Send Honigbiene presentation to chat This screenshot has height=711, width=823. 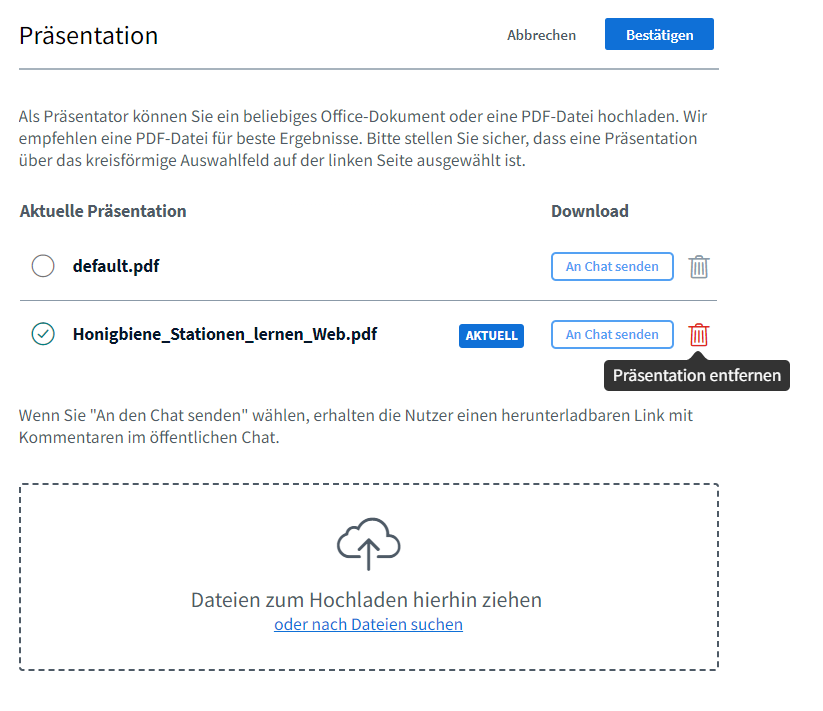612,335
